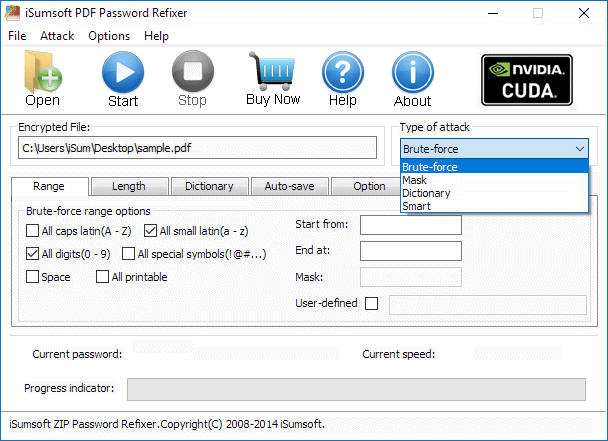The image size is (608, 441).
Task: Open the Help menu
Action: [156, 36]
